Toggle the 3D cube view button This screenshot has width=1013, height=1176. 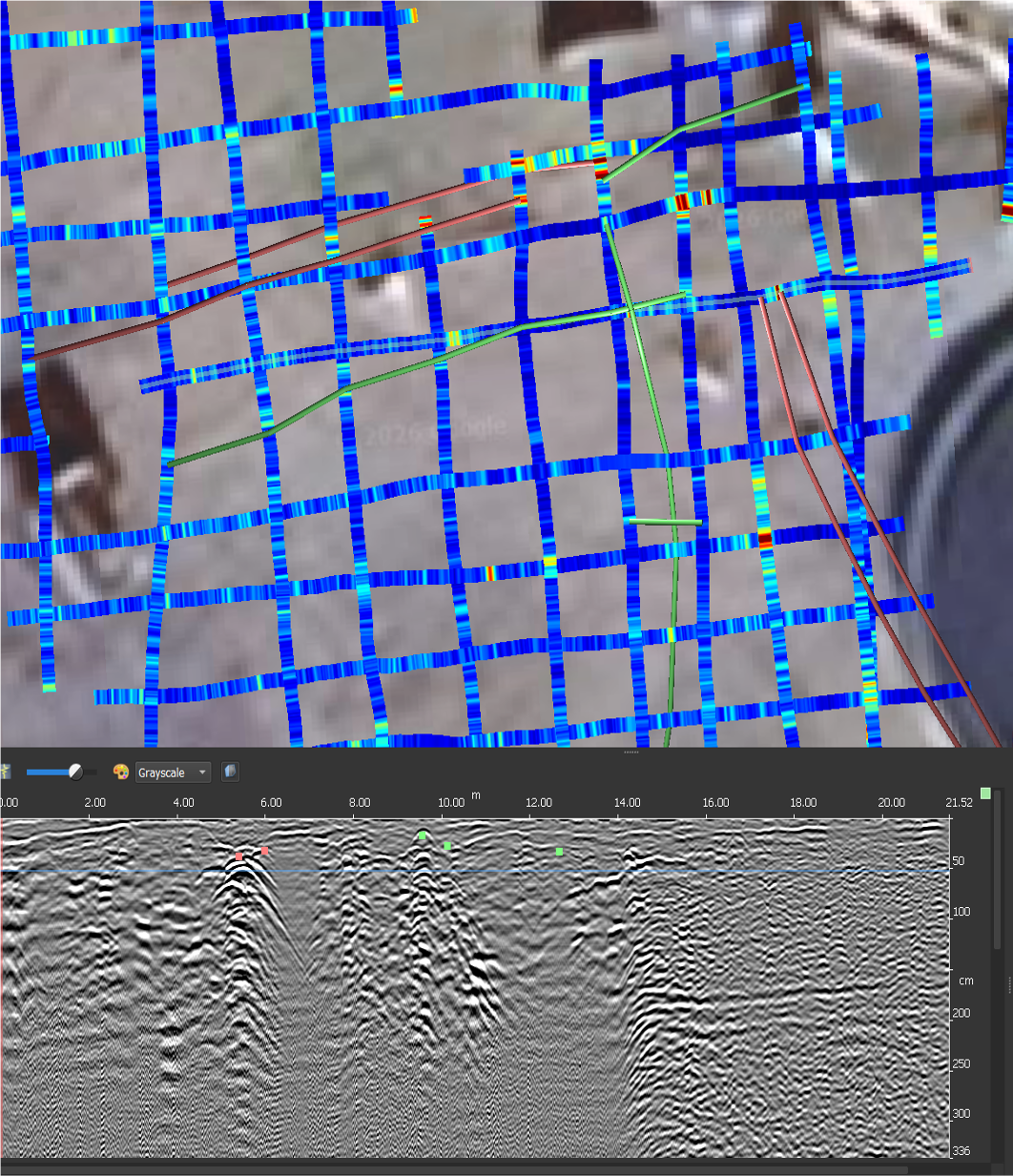(x=230, y=772)
